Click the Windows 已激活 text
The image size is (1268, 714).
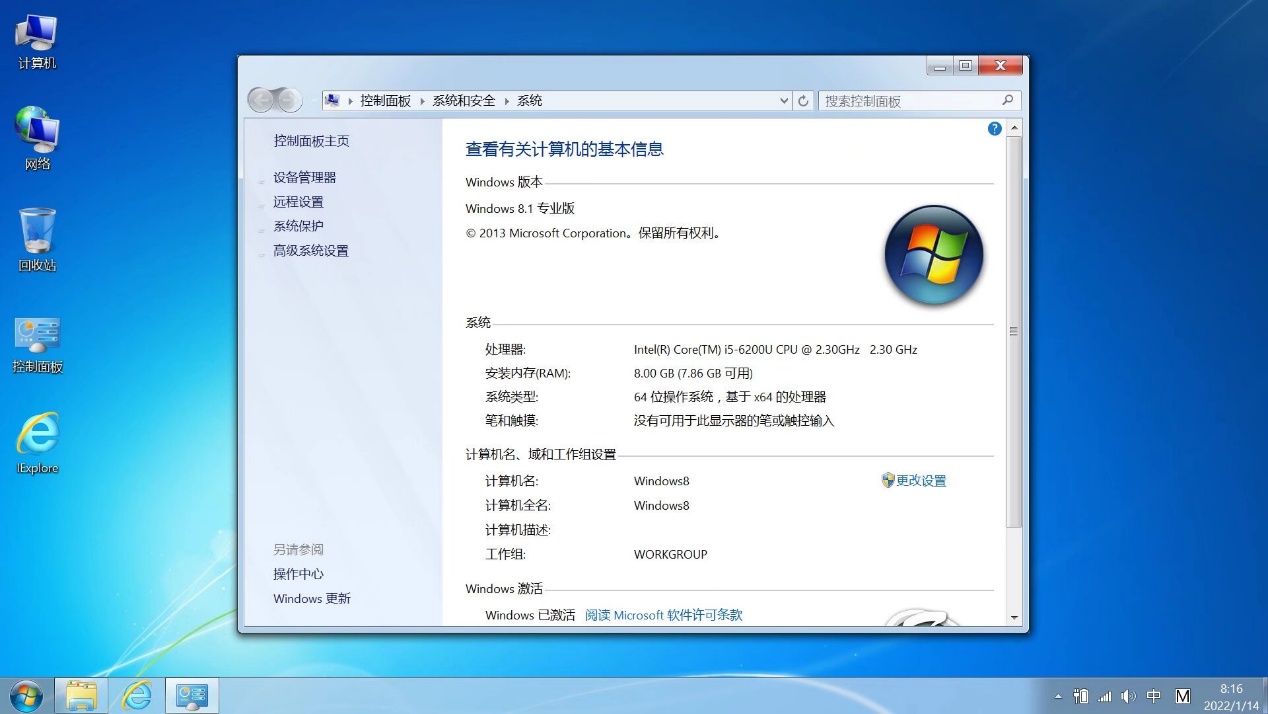click(530, 615)
